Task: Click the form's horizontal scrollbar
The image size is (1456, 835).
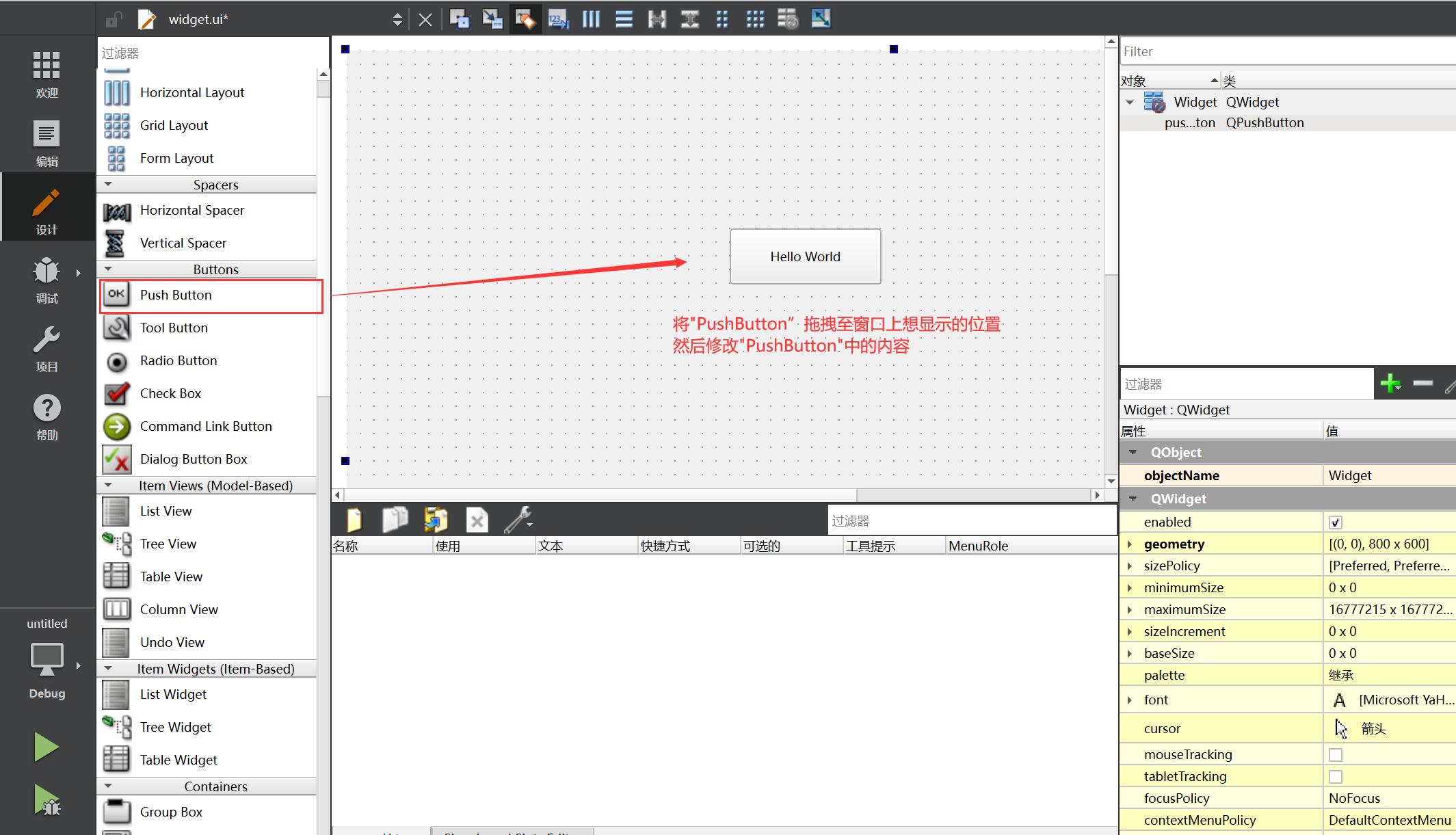Action: [x=600, y=494]
